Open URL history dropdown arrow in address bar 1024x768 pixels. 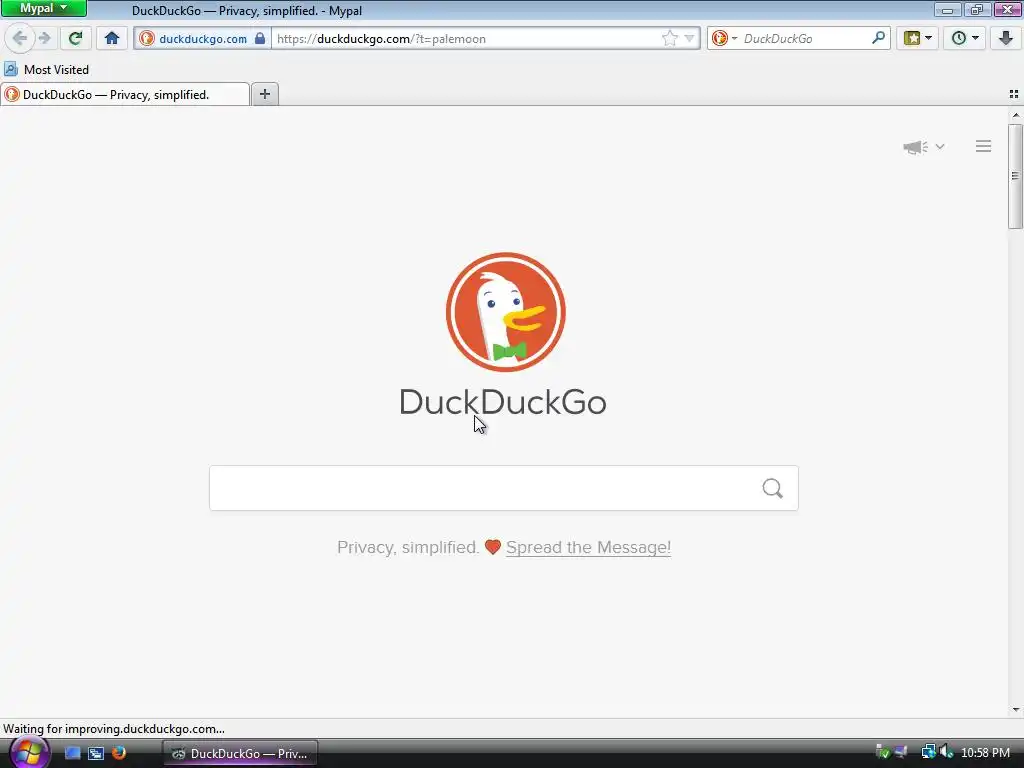coord(689,39)
